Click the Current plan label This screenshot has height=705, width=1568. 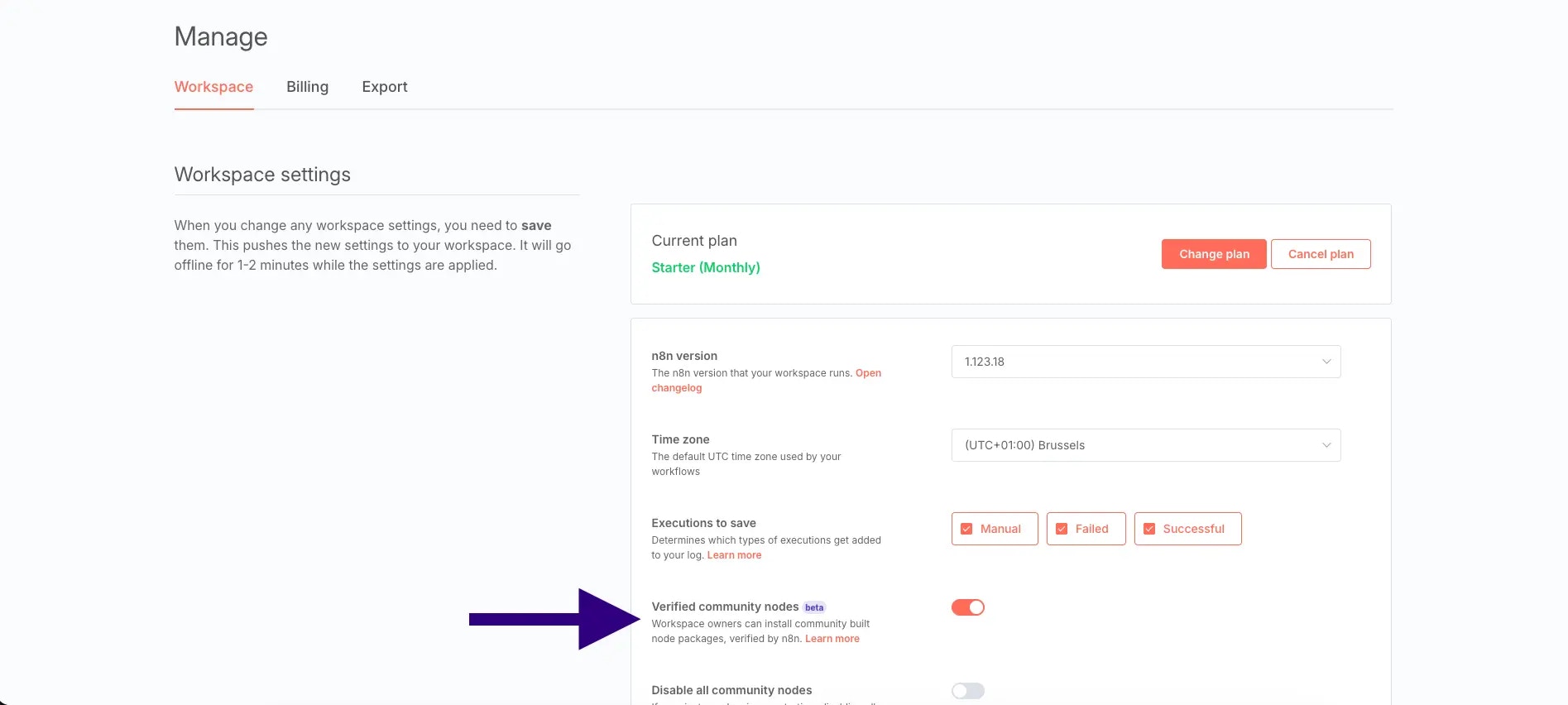(x=694, y=241)
